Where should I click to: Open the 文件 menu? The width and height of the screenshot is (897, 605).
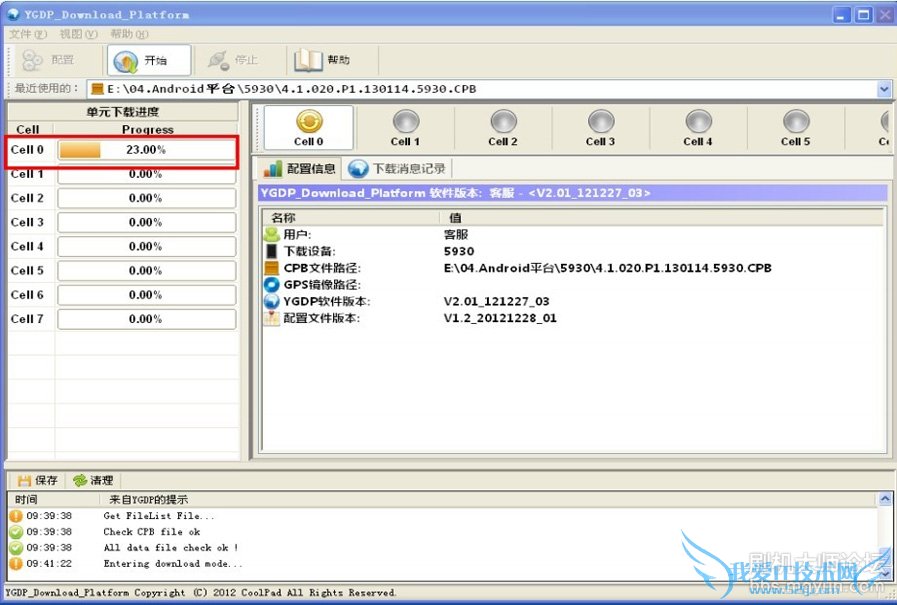coord(28,34)
